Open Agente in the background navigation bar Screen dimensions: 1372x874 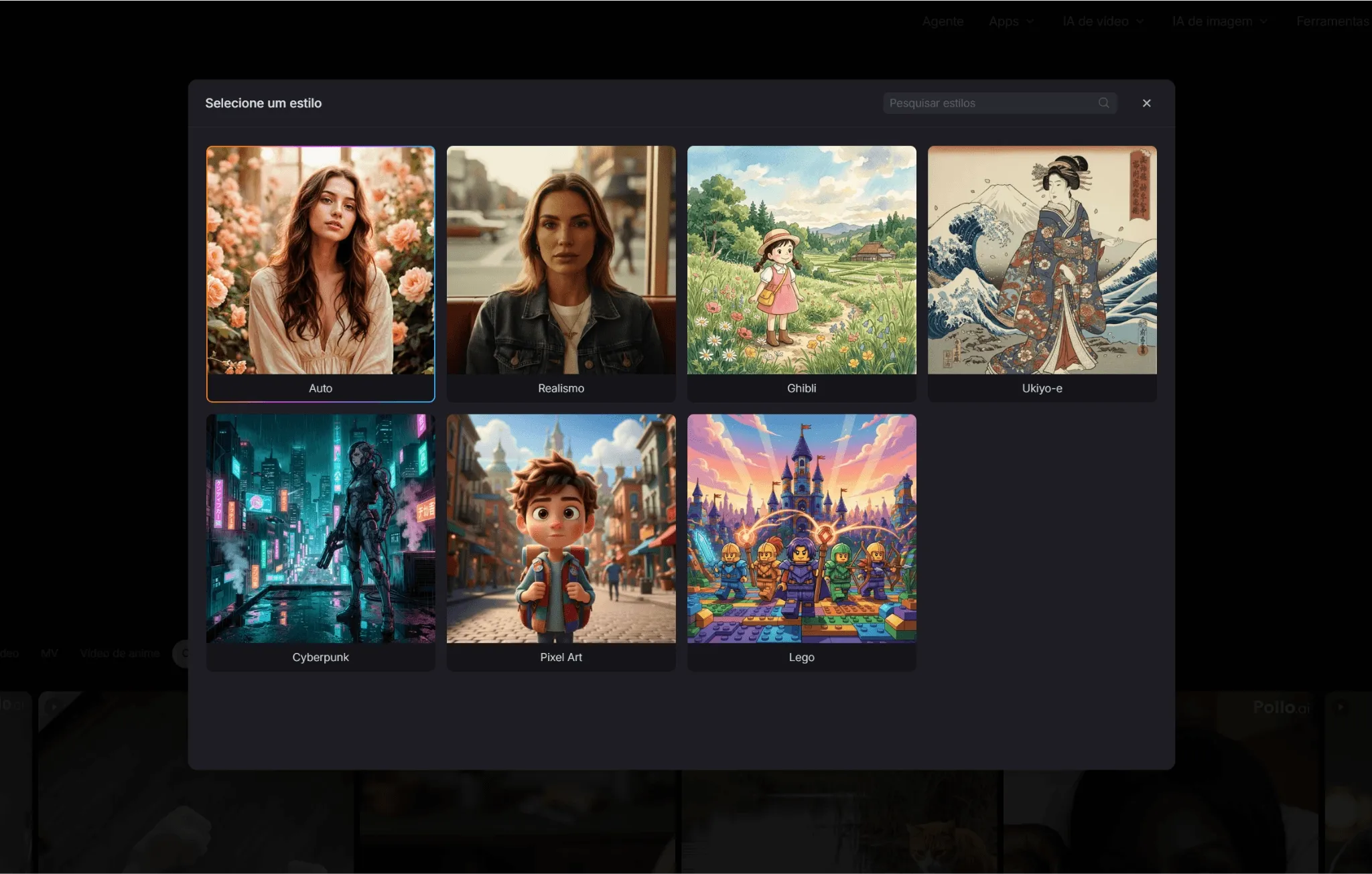pyautogui.click(x=943, y=21)
